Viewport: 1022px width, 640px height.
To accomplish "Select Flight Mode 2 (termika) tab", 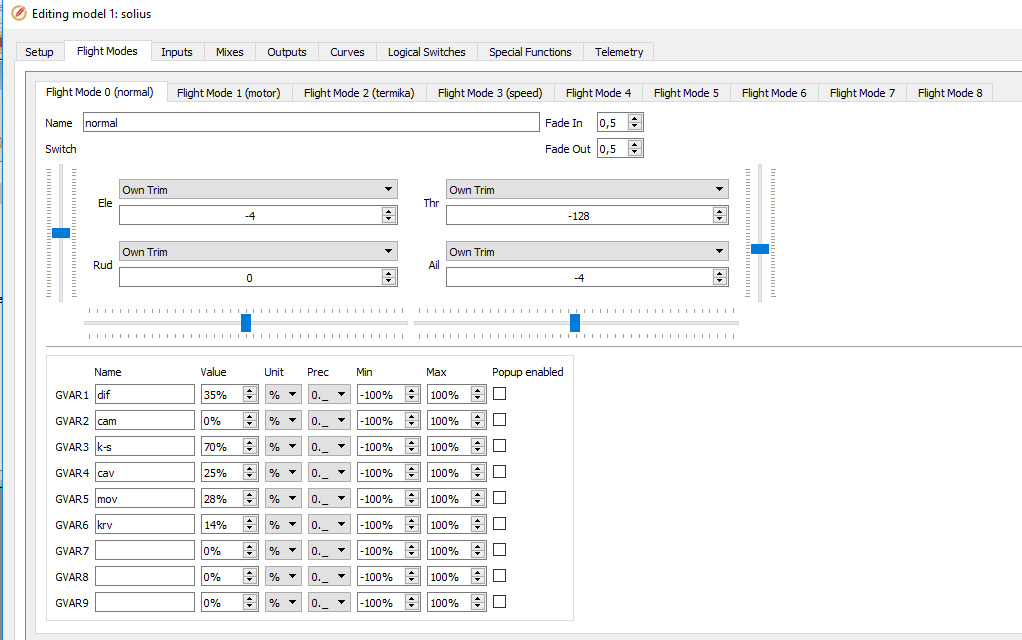I will [x=358, y=93].
